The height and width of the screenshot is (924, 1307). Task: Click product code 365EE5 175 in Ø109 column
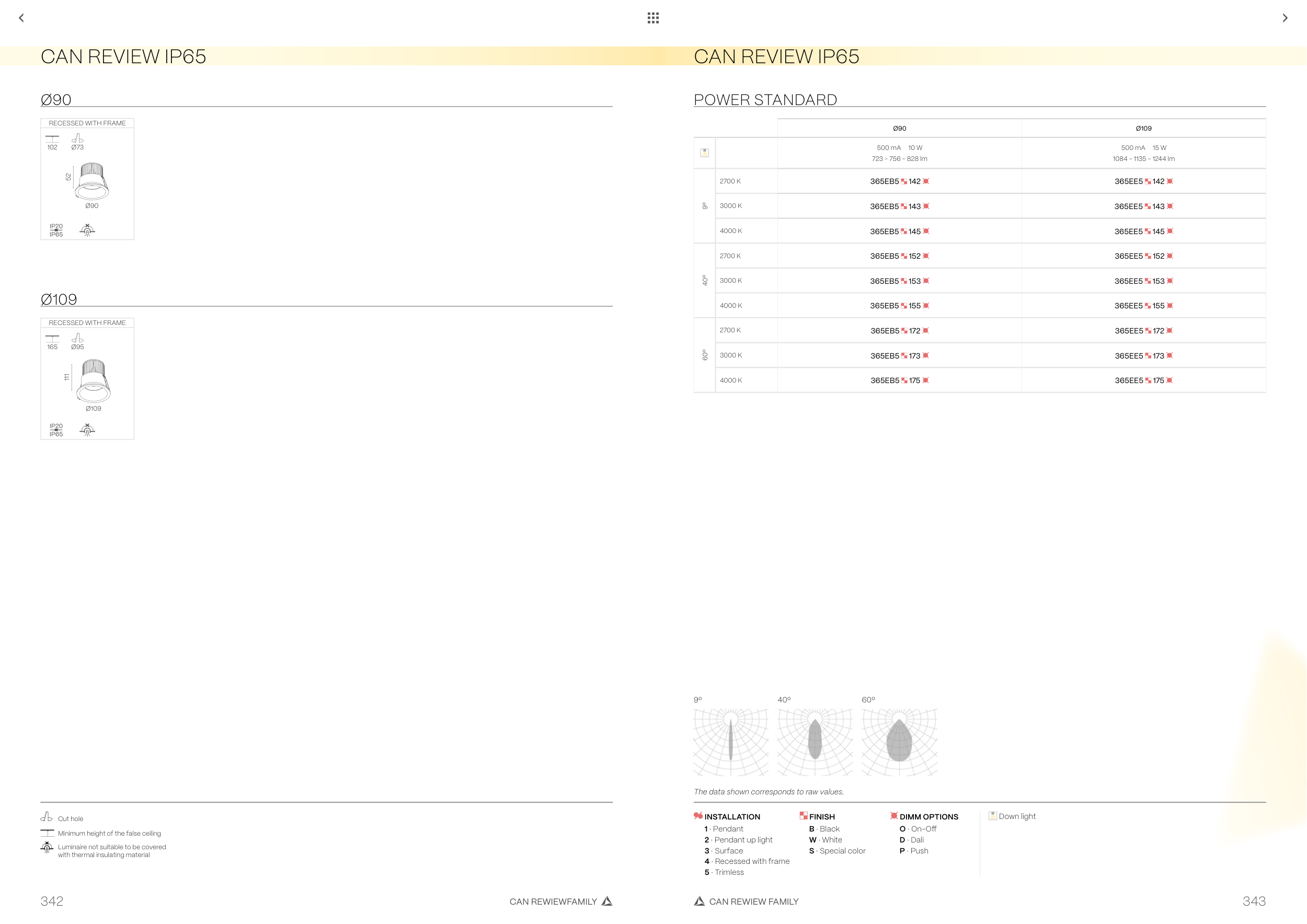tap(1143, 380)
